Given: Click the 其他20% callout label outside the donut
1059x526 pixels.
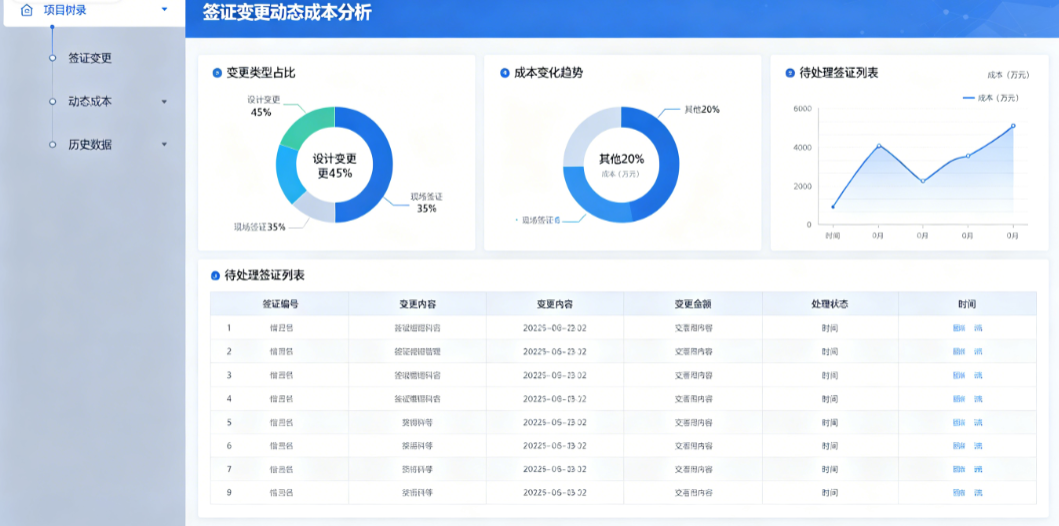Looking at the screenshot, I should point(702,109).
